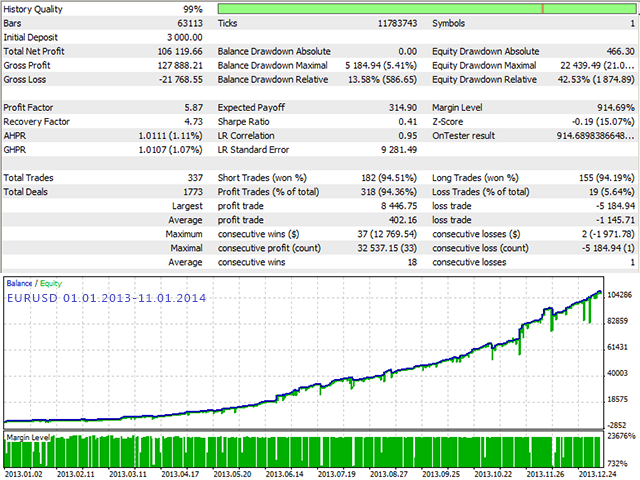Click the Equity legend label
Viewport: 640px width, 480px height.
pyautogui.click(x=50, y=283)
